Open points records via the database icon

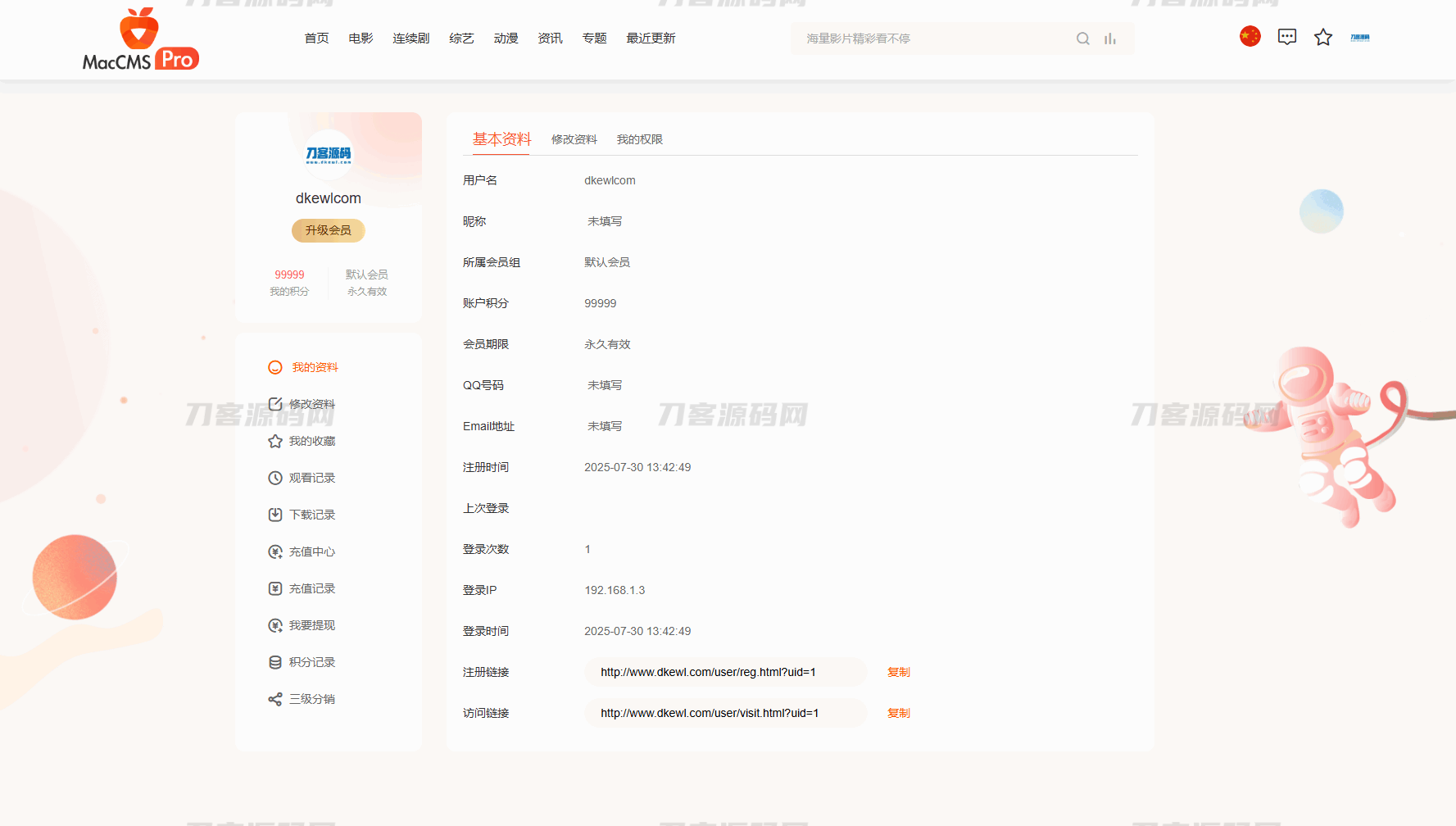274,662
